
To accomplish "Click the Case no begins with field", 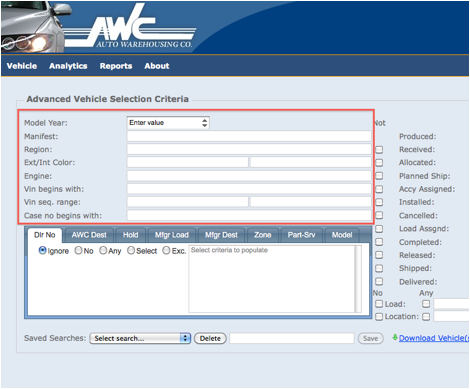I will click(249, 215).
